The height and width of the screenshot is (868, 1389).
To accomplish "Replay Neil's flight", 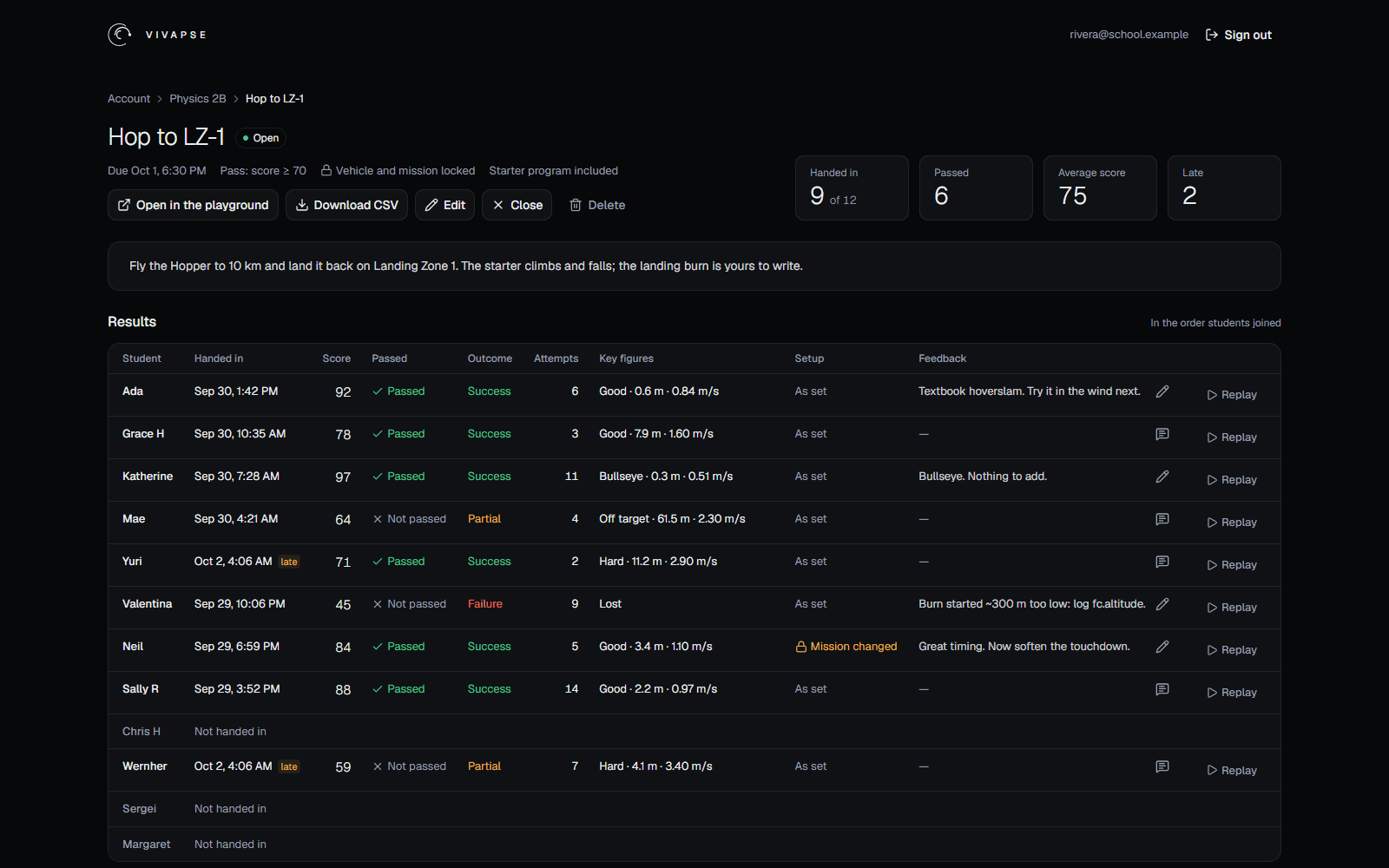I will point(1232,650).
